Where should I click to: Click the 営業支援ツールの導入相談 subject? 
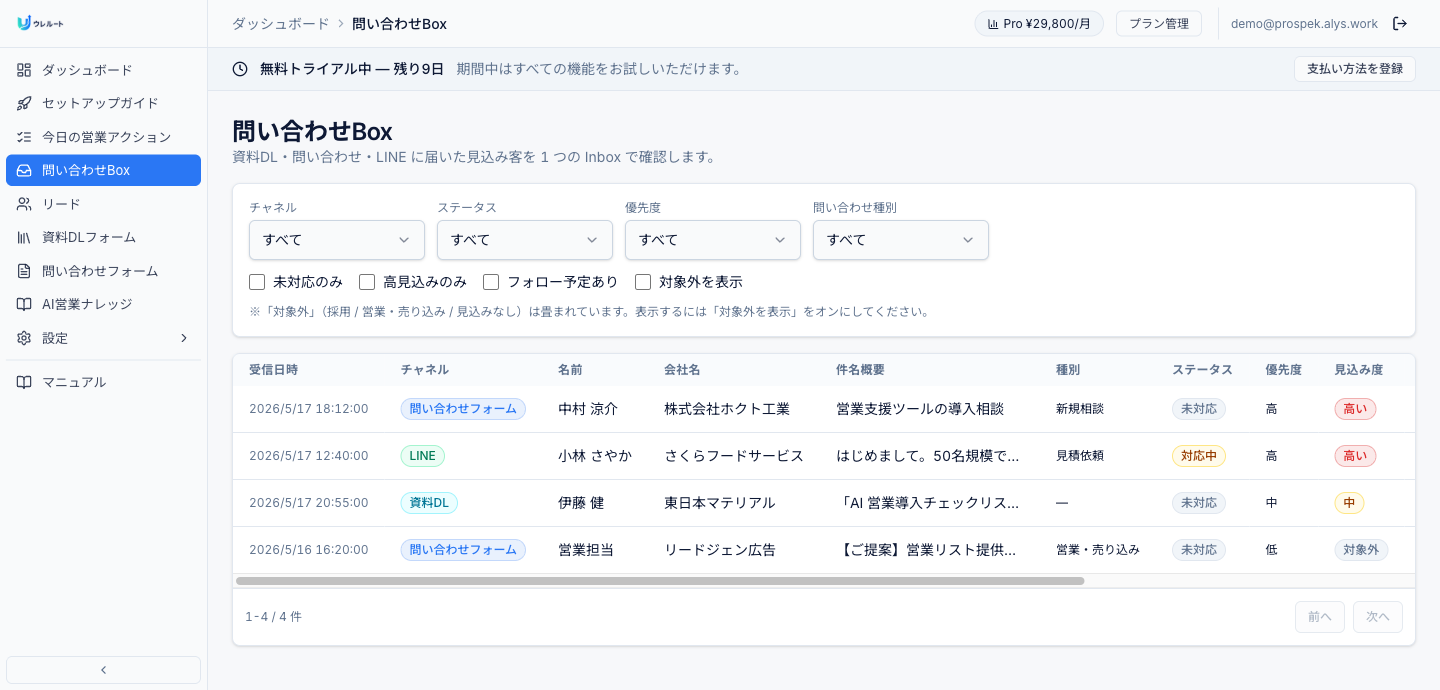click(x=920, y=409)
